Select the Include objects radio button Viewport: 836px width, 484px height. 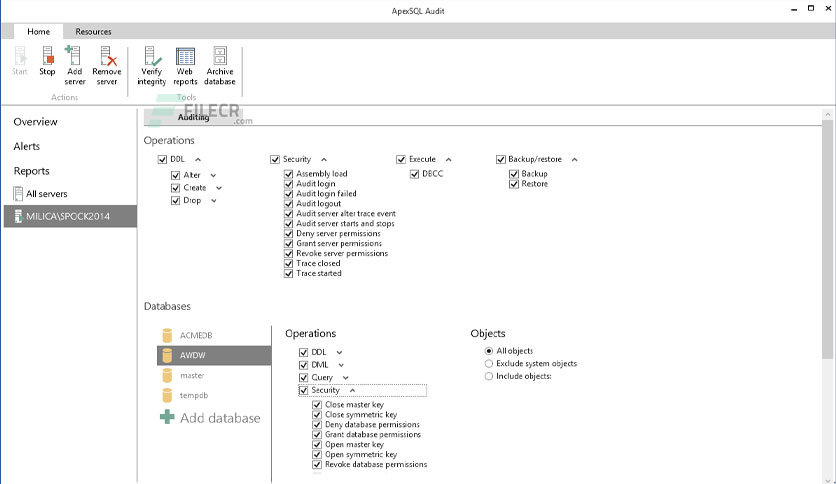[488, 376]
